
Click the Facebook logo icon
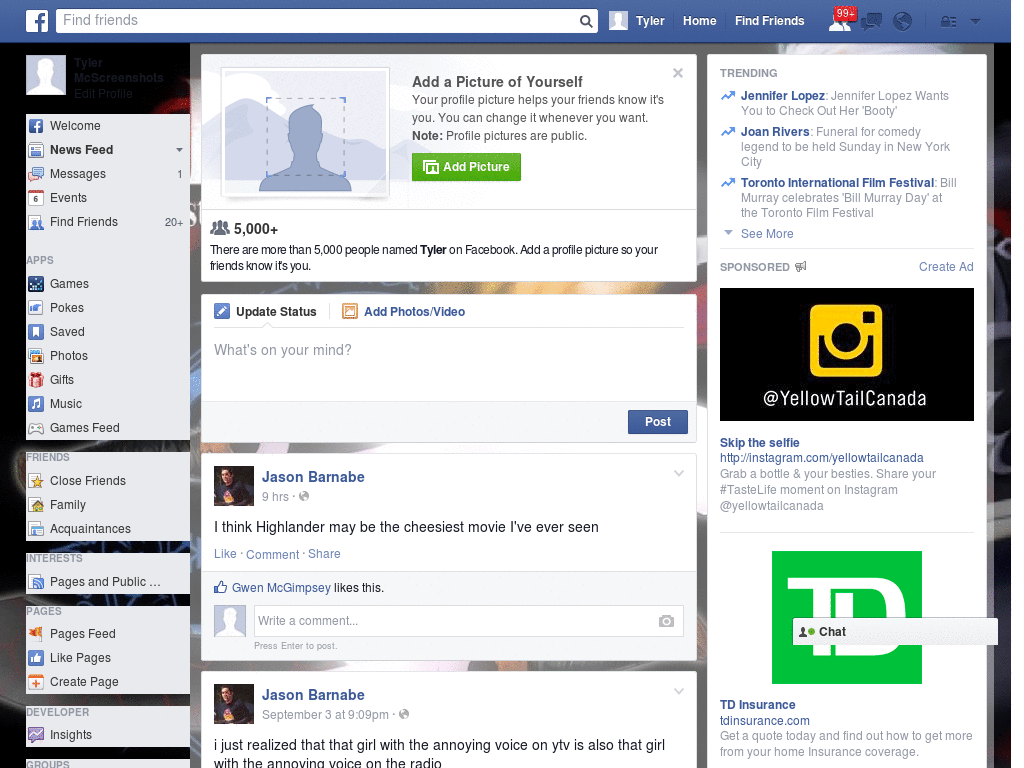point(37,21)
